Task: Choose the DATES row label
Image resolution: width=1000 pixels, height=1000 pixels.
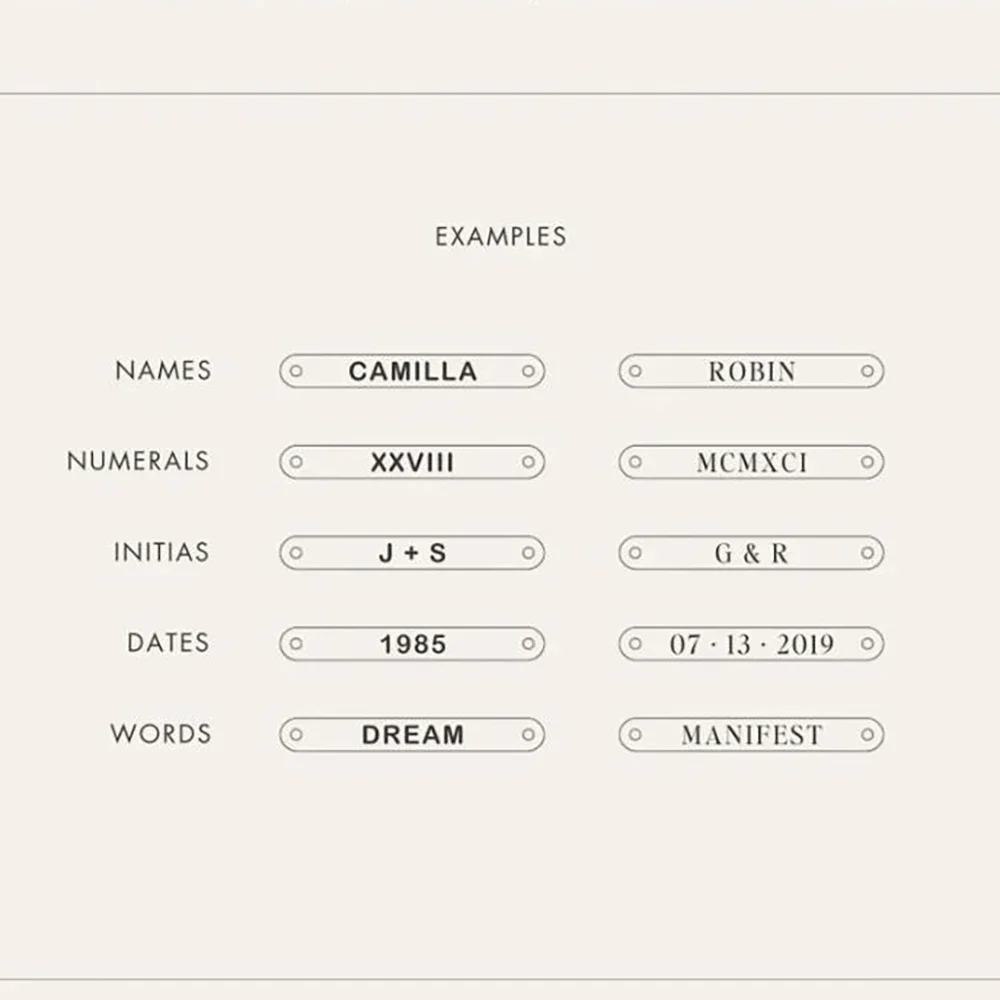Action: pyautogui.click(x=168, y=643)
